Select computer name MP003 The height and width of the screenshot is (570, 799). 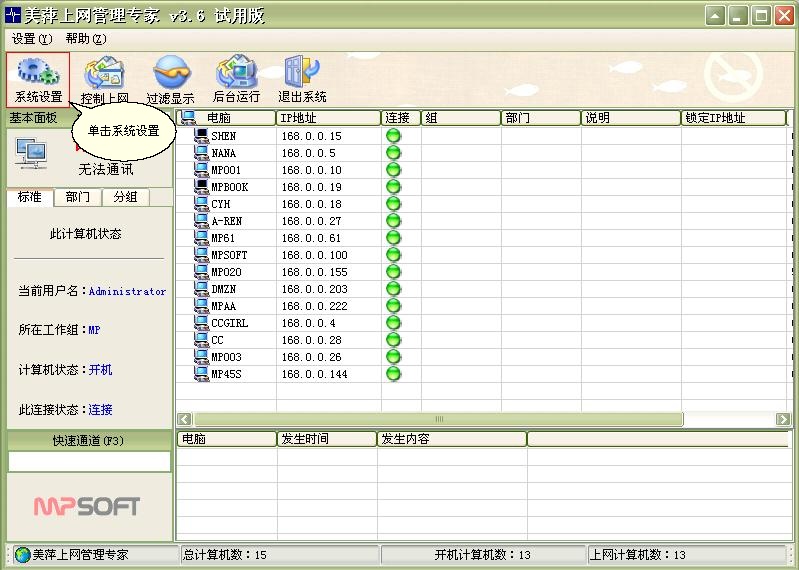coord(226,357)
